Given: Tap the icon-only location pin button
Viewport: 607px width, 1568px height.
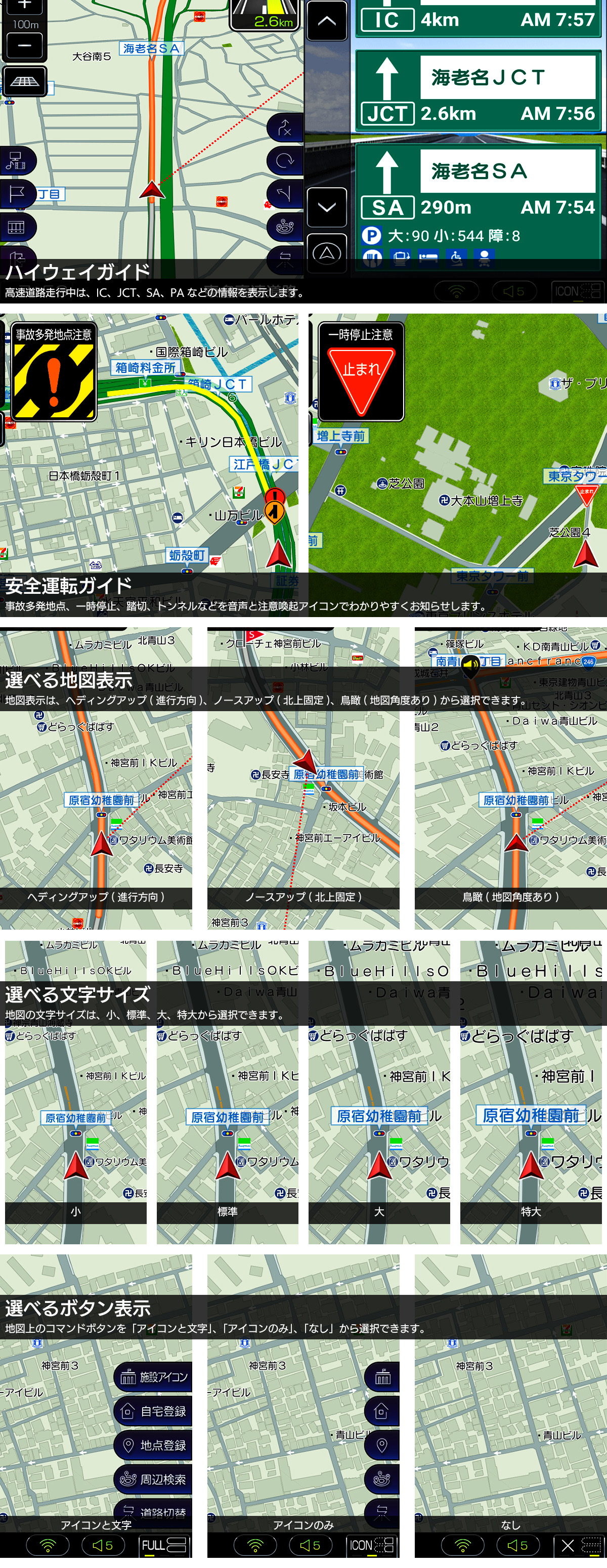Looking at the screenshot, I should click(x=382, y=1445).
